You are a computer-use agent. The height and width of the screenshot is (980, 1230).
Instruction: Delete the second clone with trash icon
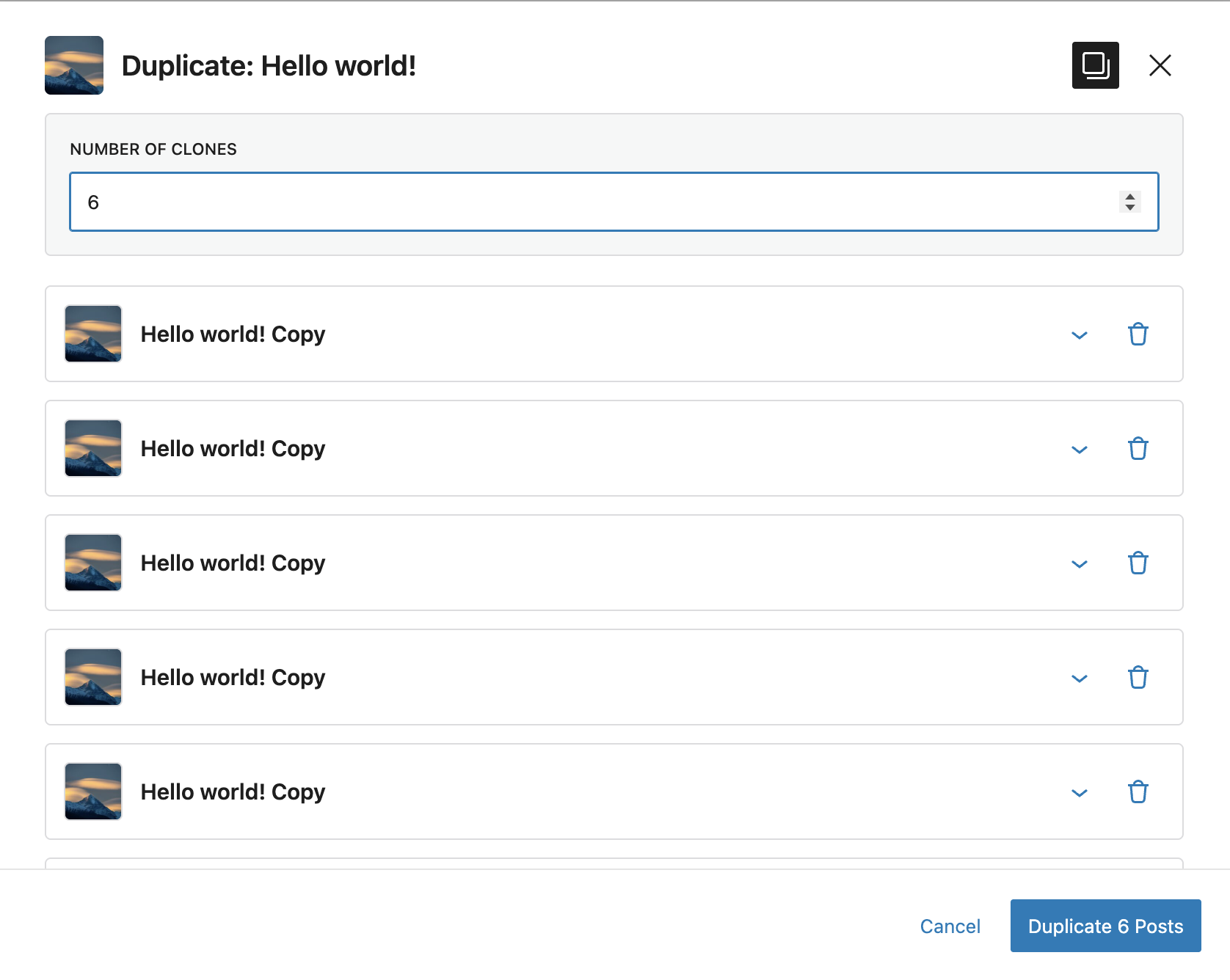click(x=1138, y=449)
